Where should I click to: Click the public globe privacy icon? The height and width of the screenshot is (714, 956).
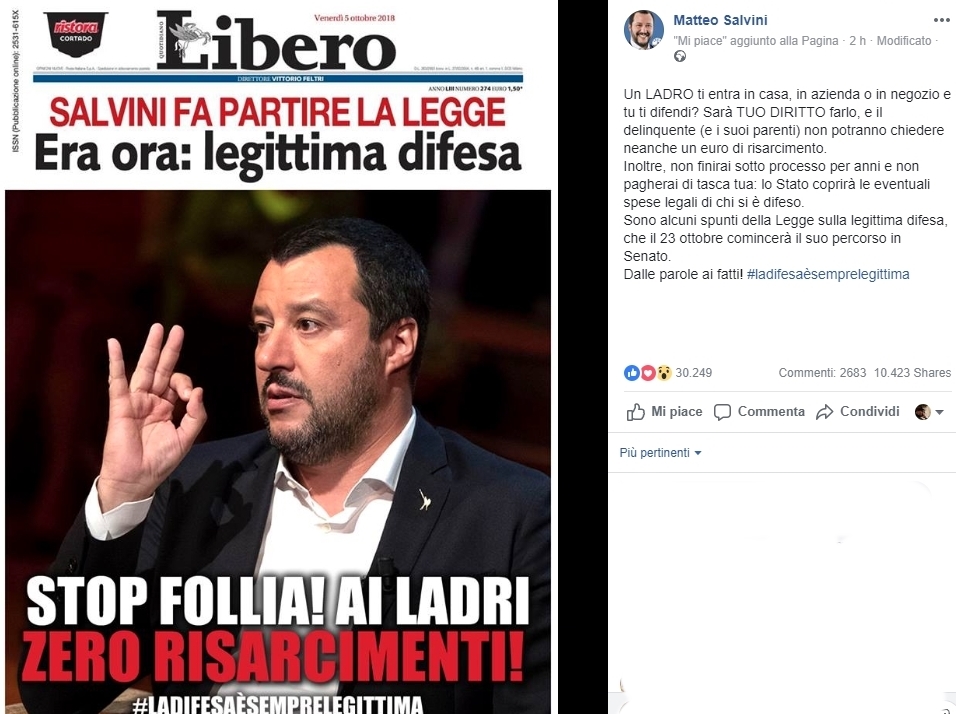click(x=679, y=56)
